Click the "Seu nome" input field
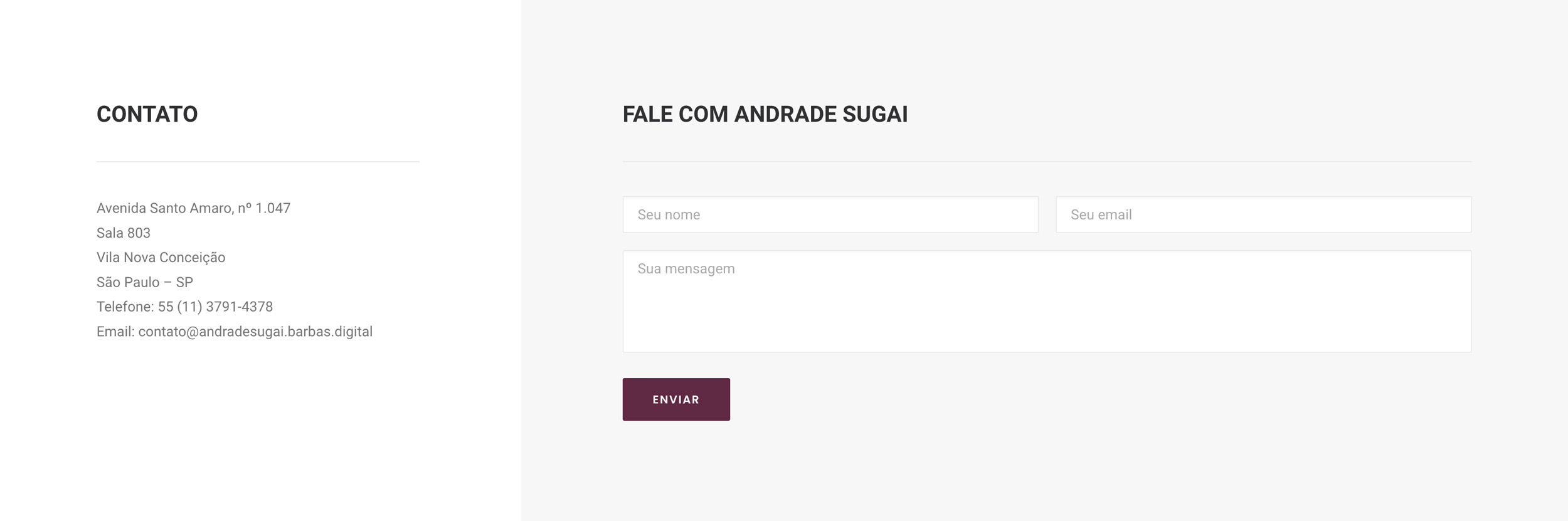1568x521 pixels. 830,214
